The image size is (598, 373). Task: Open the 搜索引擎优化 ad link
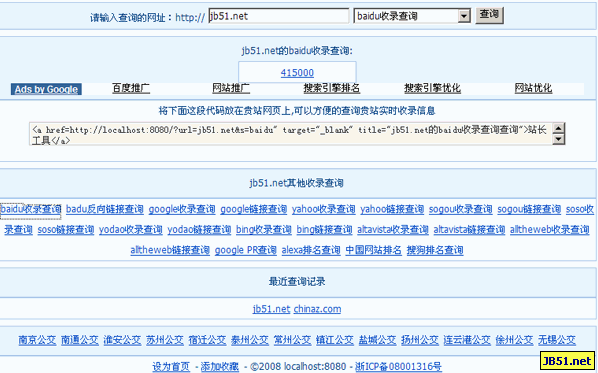click(432, 88)
